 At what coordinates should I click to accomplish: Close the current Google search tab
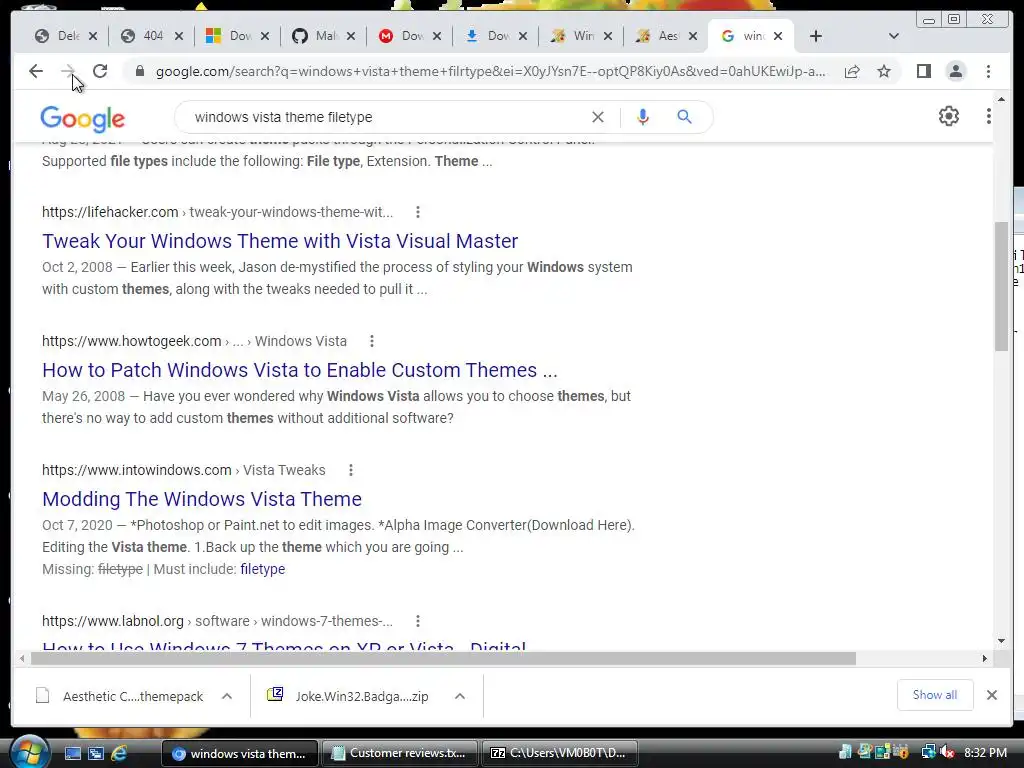pyautogui.click(x=778, y=36)
